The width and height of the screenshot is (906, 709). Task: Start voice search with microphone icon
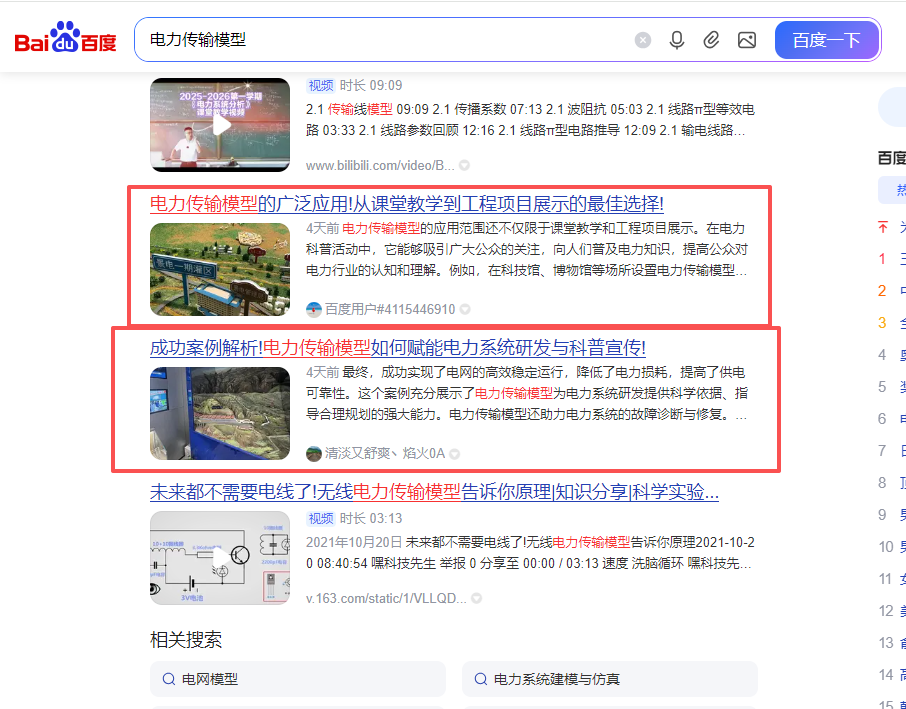pos(677,40)
